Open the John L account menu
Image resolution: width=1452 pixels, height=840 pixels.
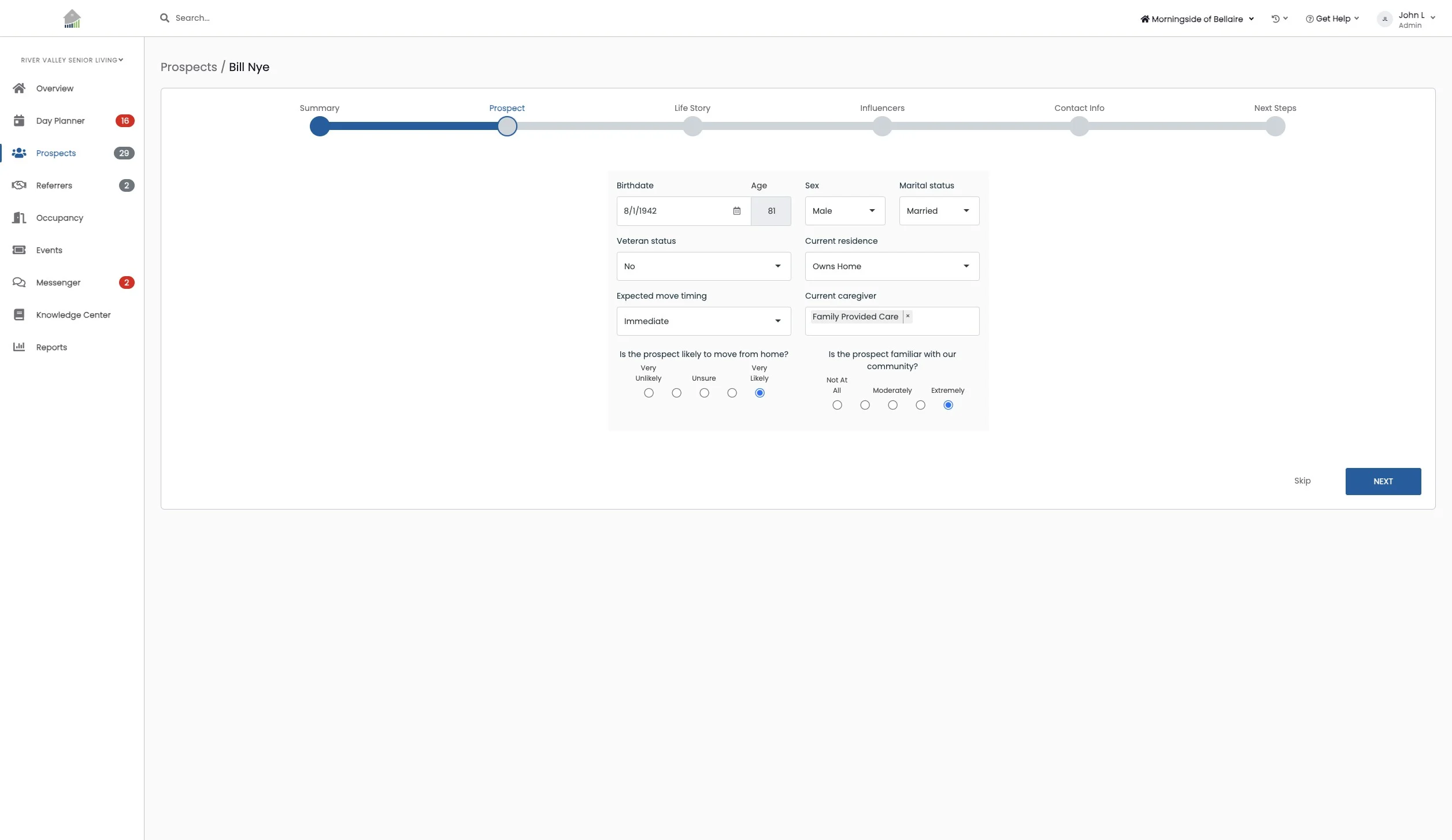(x=1406, y=20)
